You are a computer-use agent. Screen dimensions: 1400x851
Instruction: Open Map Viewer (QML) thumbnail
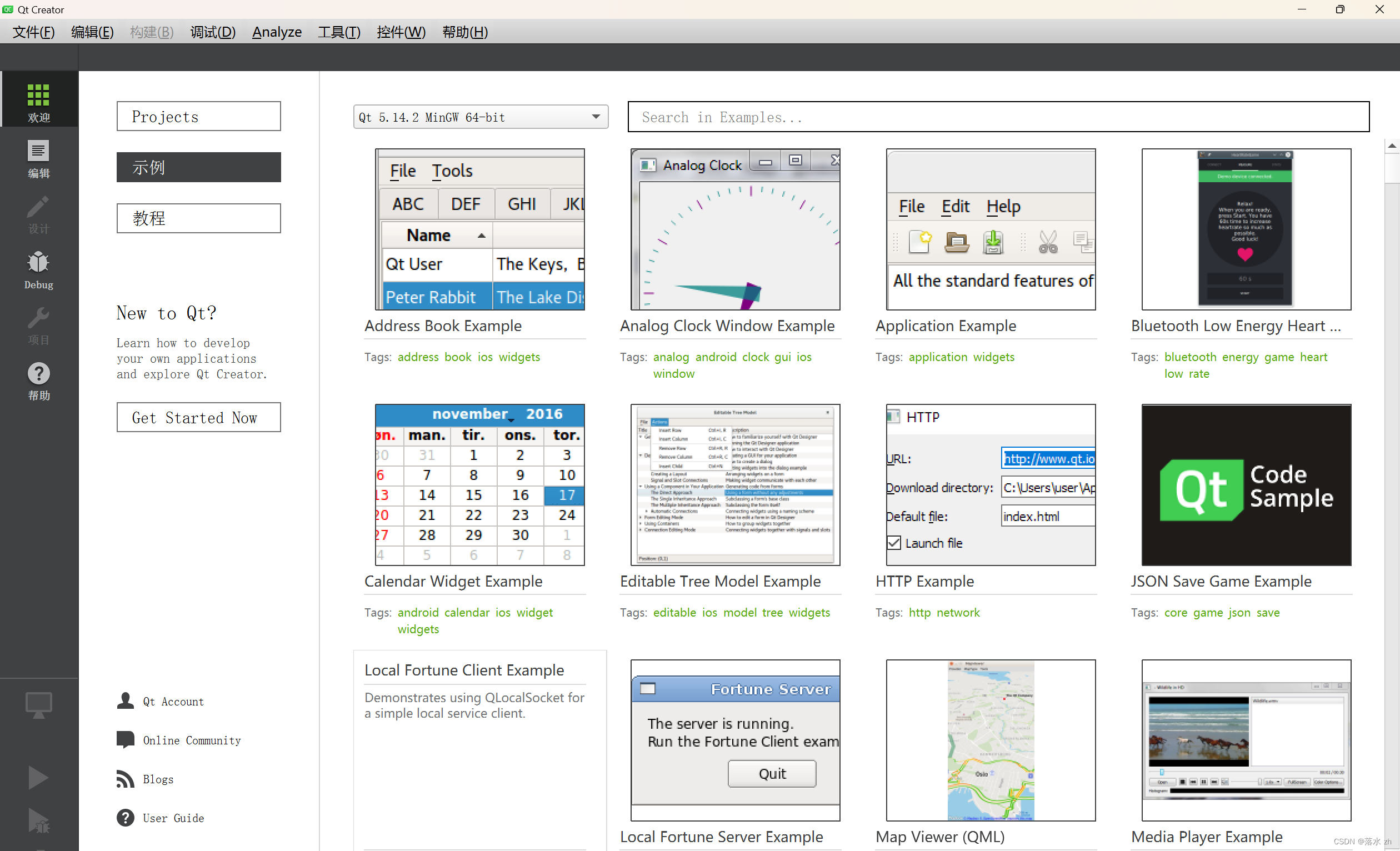pos(991,740)
